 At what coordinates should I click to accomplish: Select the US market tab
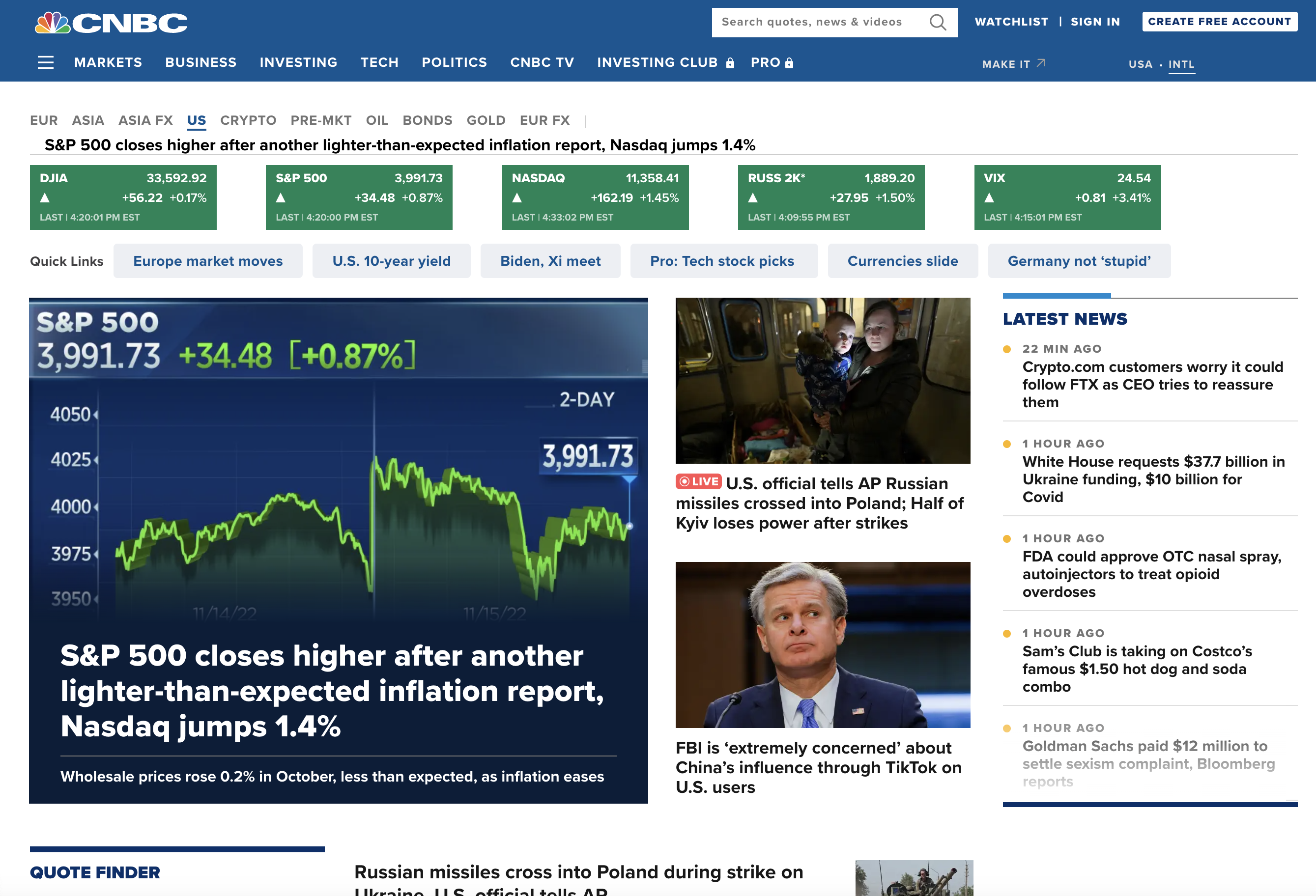pos(197,120)
